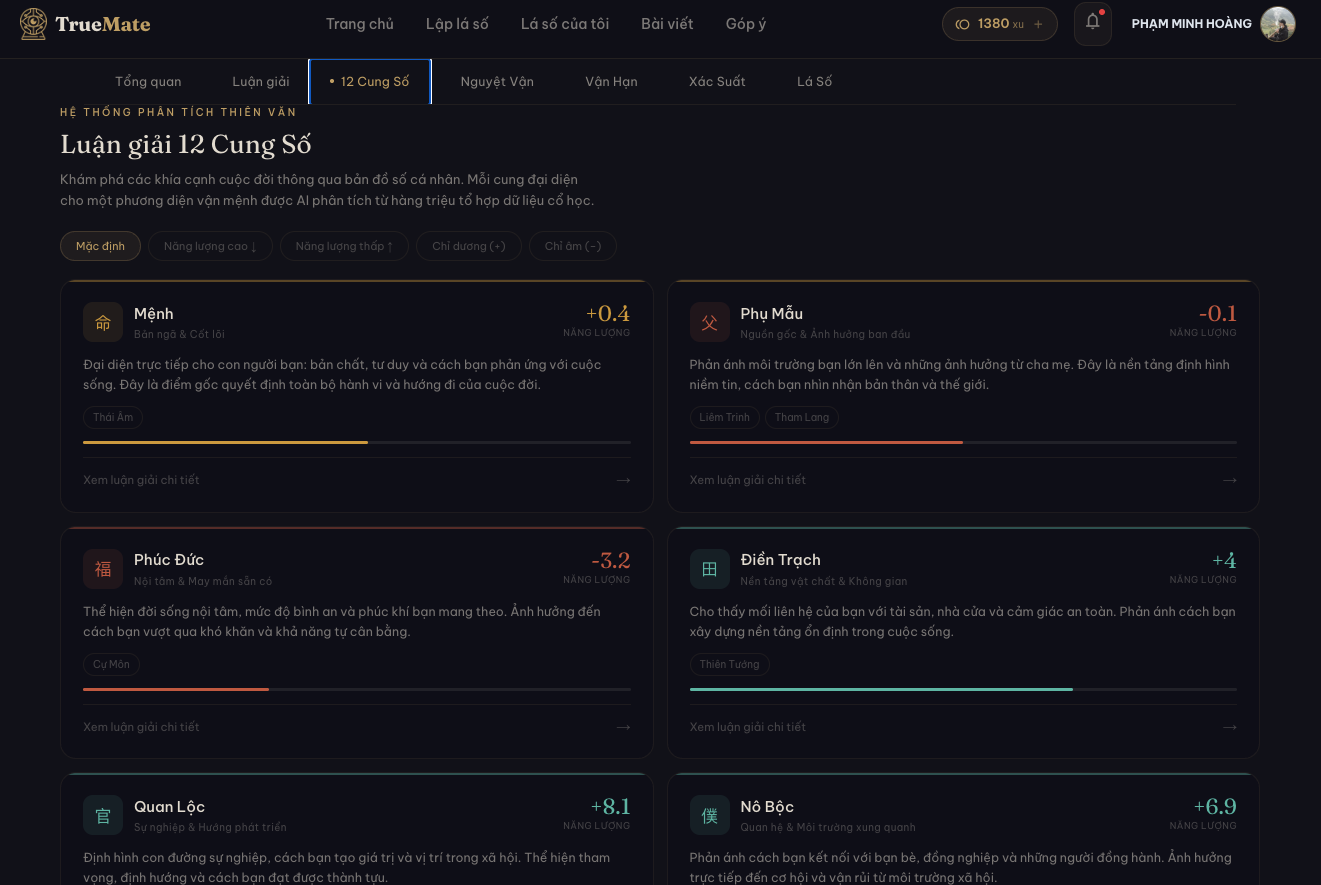Click the Phụ Mẫu palace glyph icon

(x=709, y=322)
